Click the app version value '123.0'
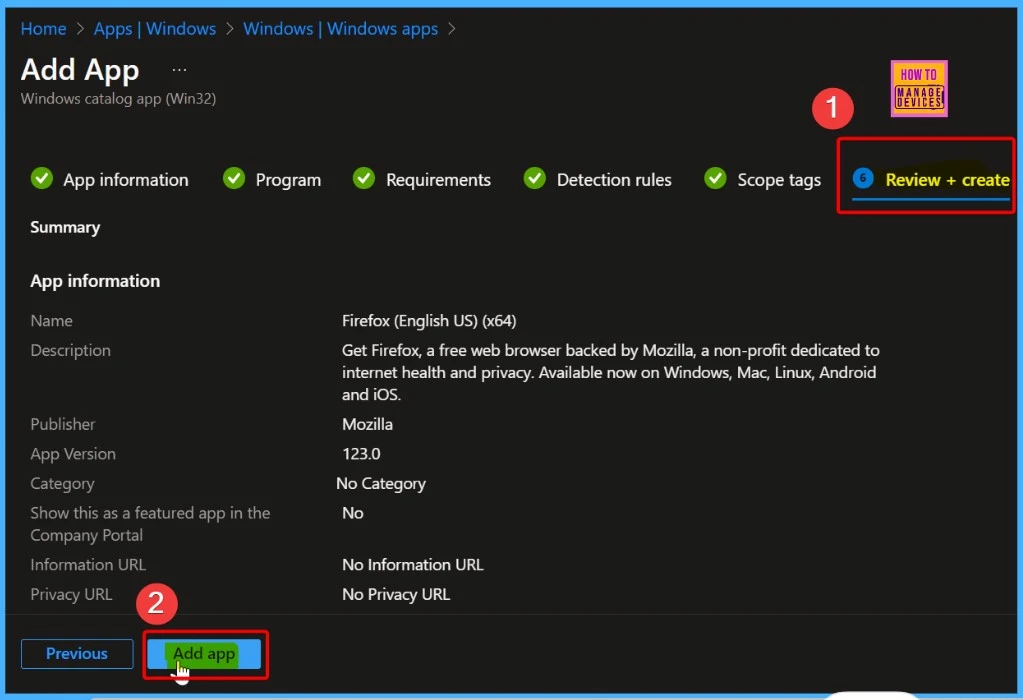1023x700 pixels. 361,454
